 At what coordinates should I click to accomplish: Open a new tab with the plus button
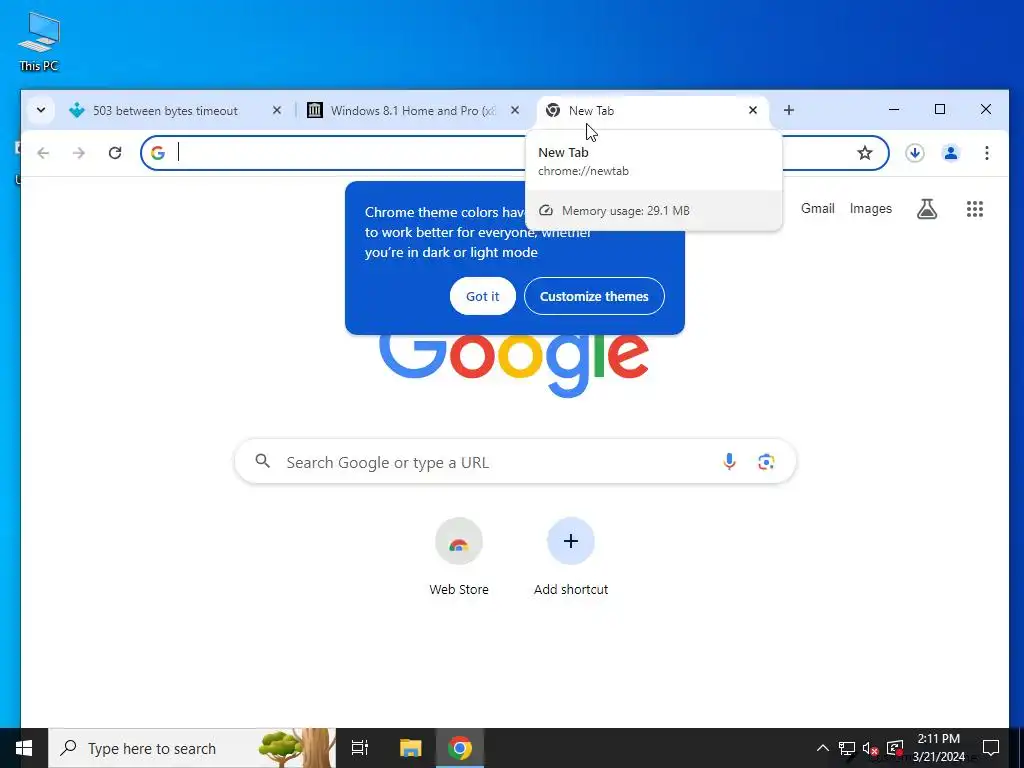(x=789, y=110)
